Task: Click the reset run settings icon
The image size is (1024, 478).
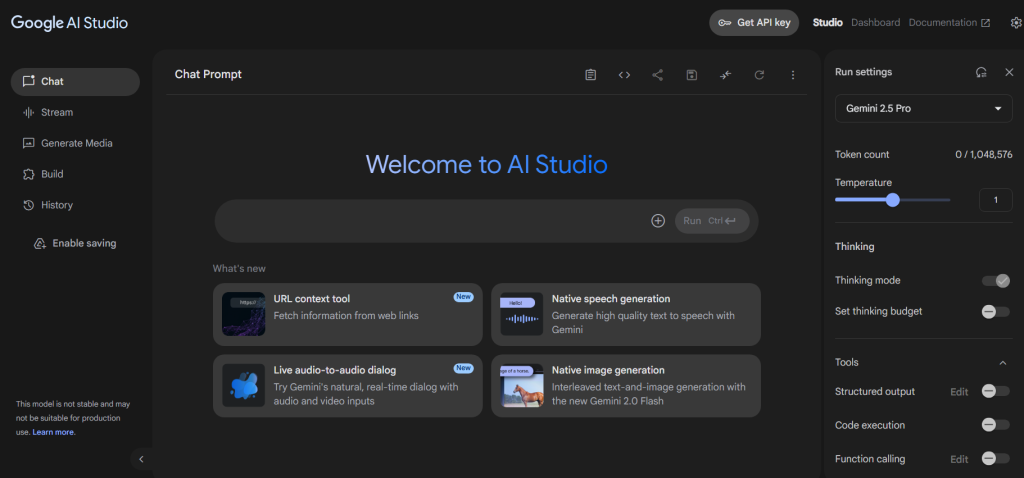Action: point(981,72)
